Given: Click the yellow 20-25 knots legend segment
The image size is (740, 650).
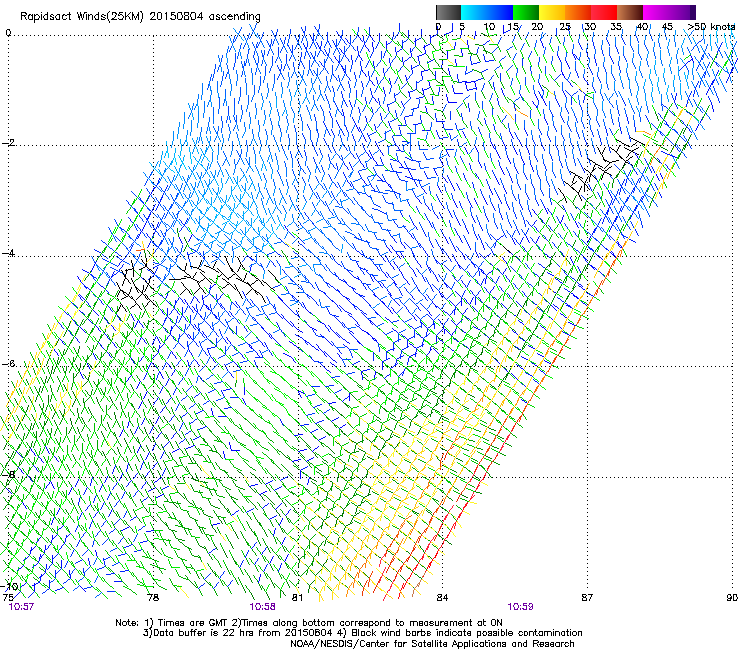Looking at the screenshot, I should 552,12.
